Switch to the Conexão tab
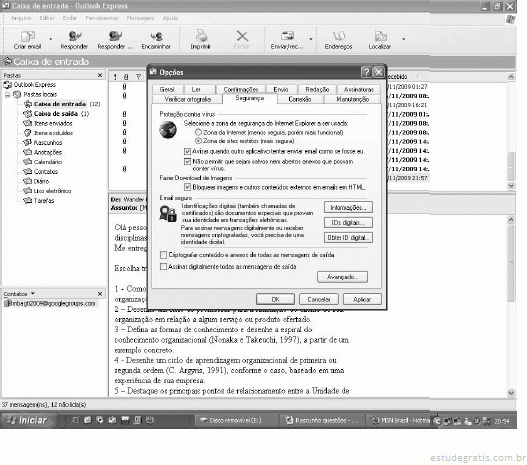 click(300, 99)
